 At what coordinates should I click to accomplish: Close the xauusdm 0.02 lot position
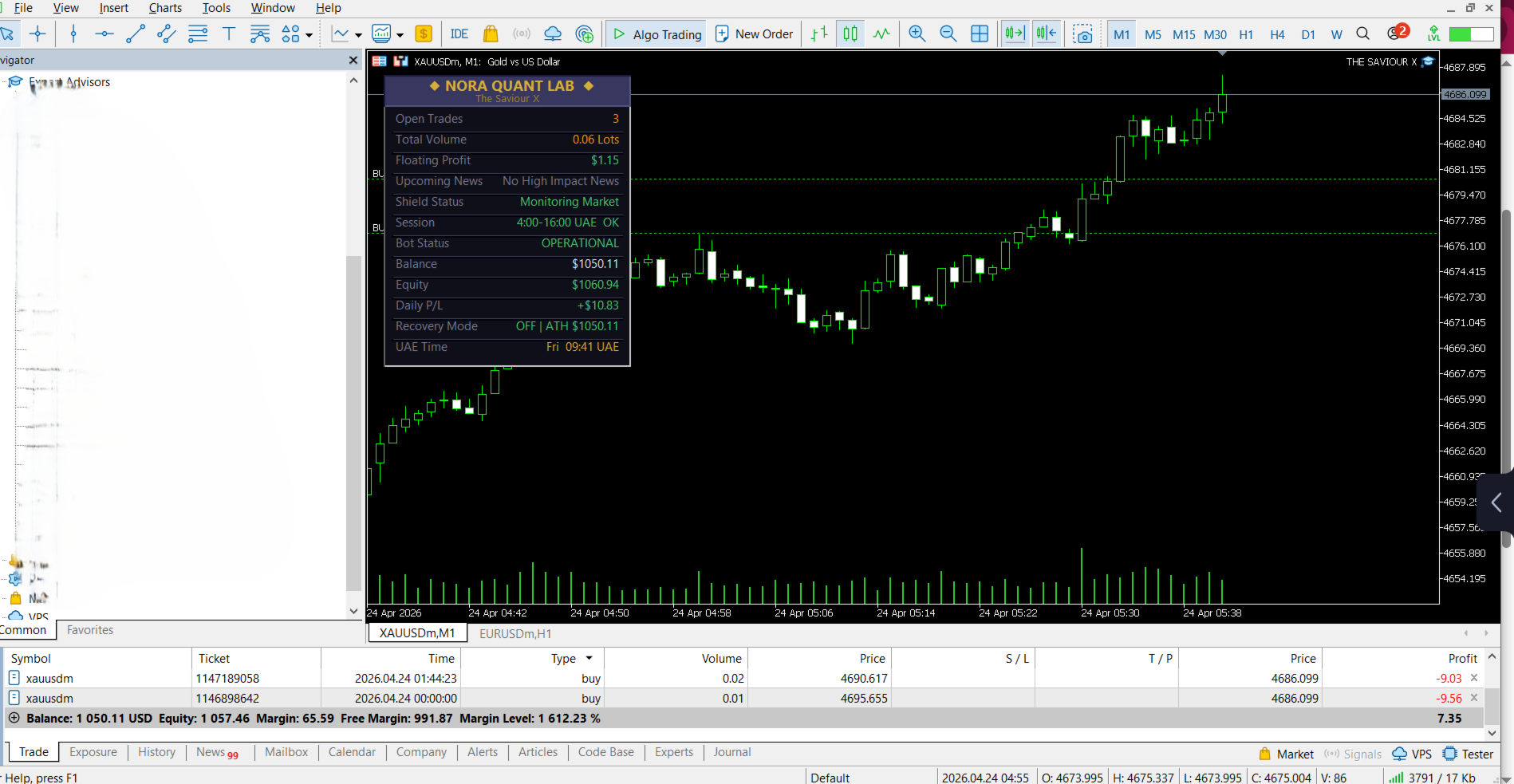(1474, 678)
